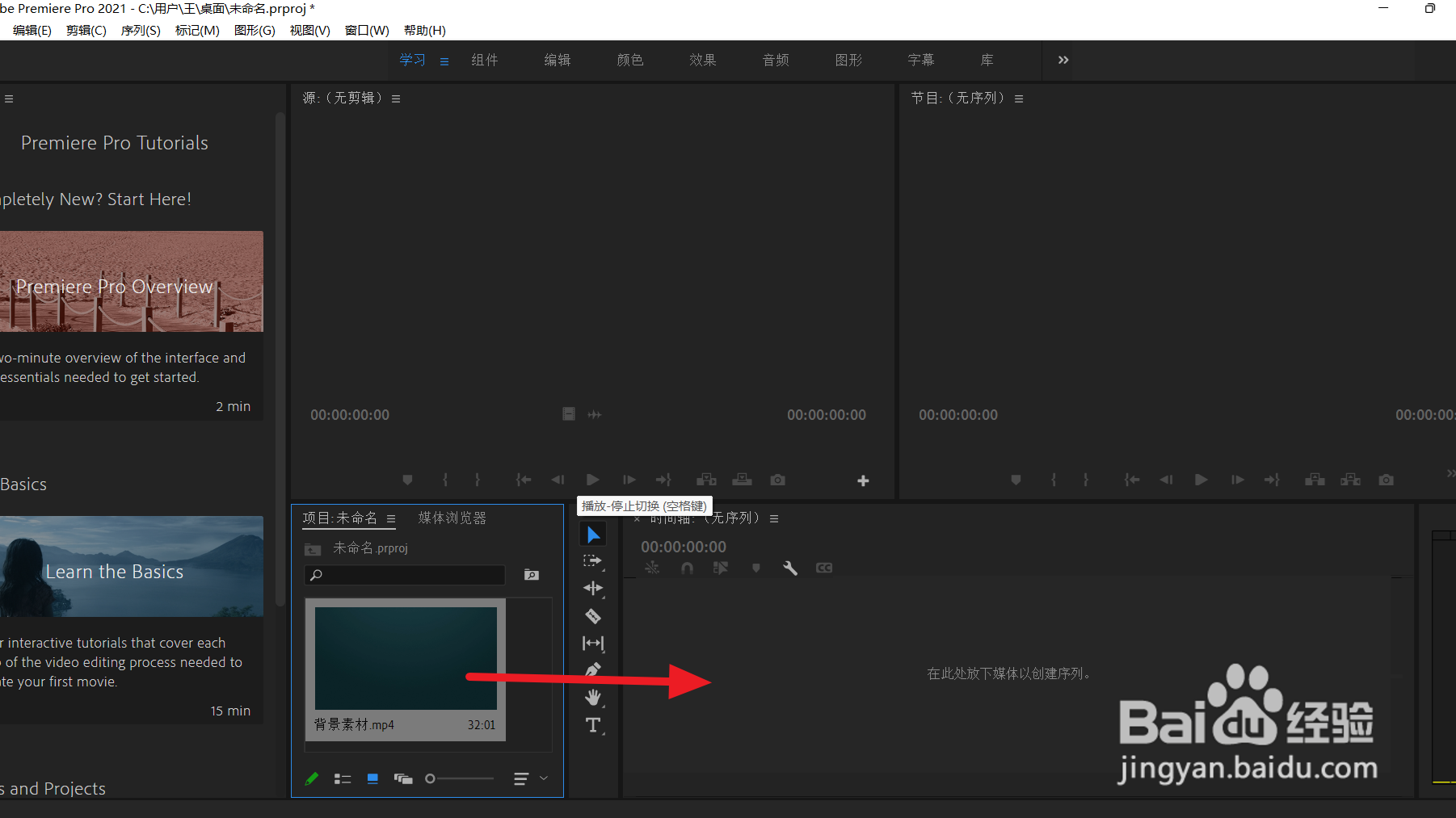Screen dimensions: 1456x818
Task: Toggle insert sequences as nests option
Action: pos(652,568)
